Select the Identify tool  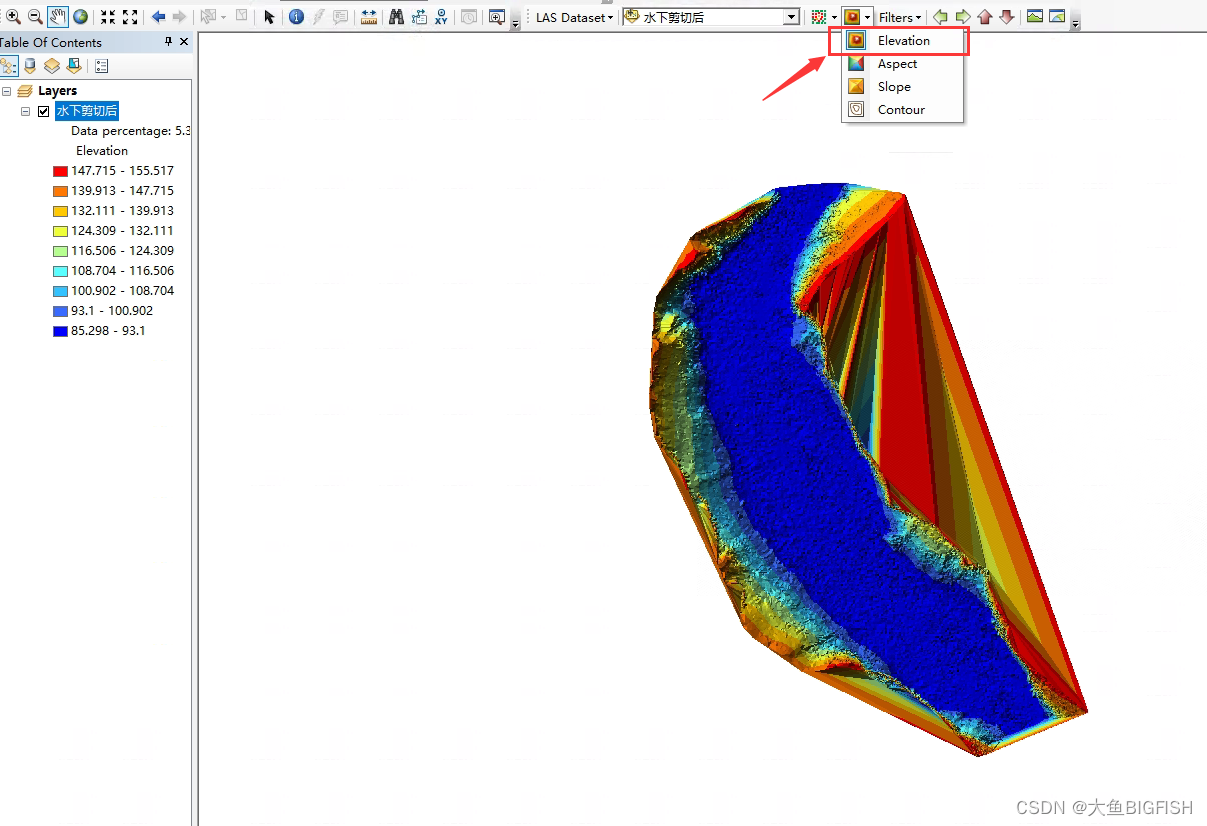click(295, 16)
